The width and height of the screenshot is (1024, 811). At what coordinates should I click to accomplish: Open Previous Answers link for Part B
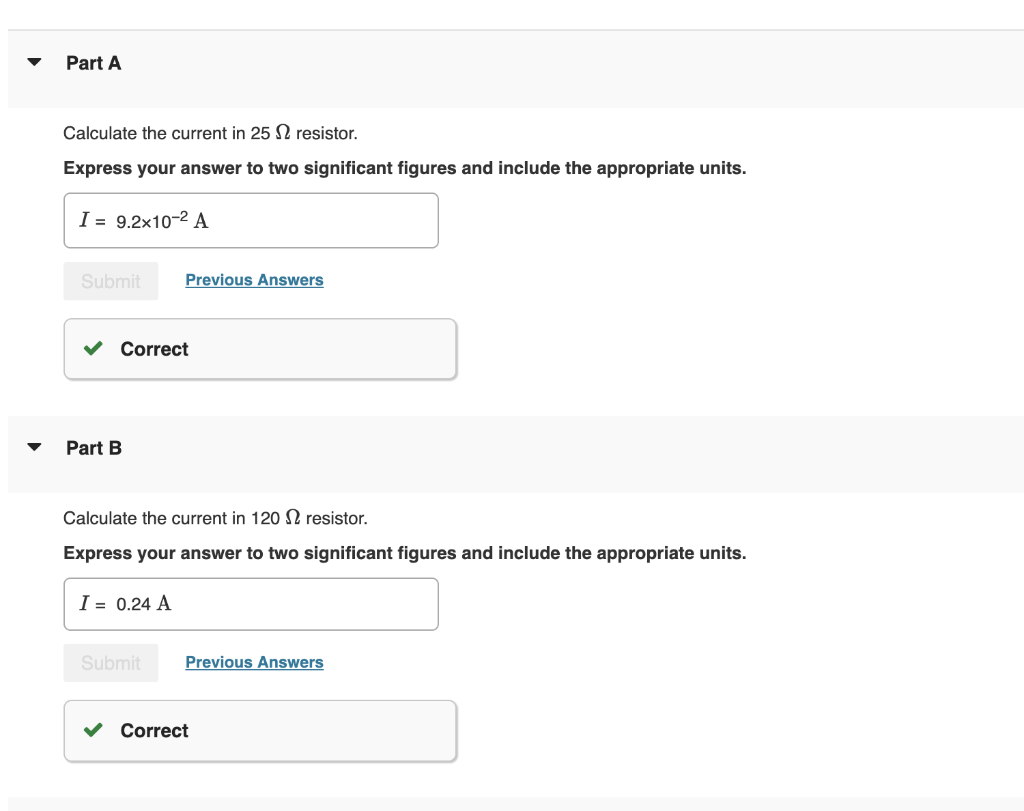point(254,662)
